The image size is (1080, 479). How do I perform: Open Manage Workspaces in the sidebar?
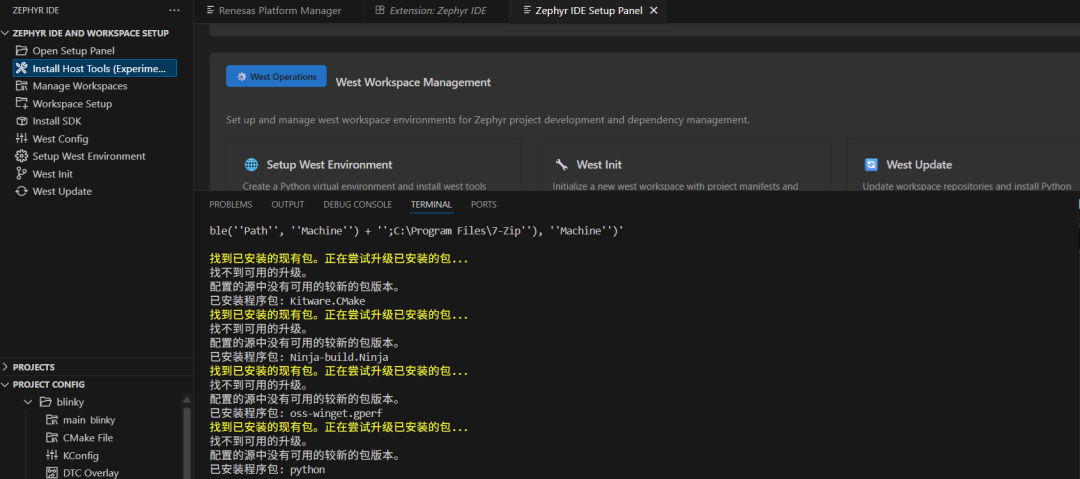79,86
